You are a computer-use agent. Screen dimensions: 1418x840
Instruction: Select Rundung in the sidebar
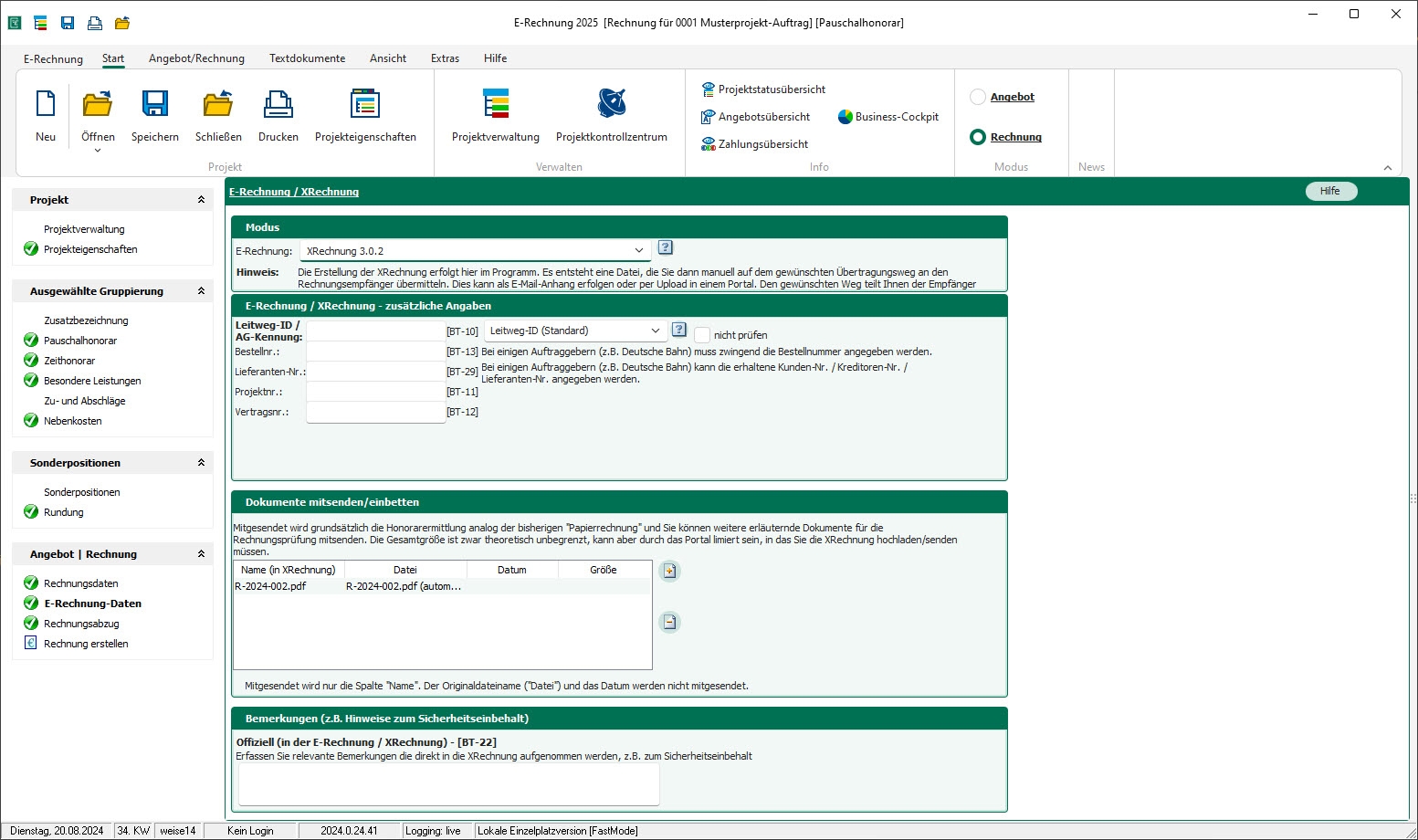tap(64, 512)
